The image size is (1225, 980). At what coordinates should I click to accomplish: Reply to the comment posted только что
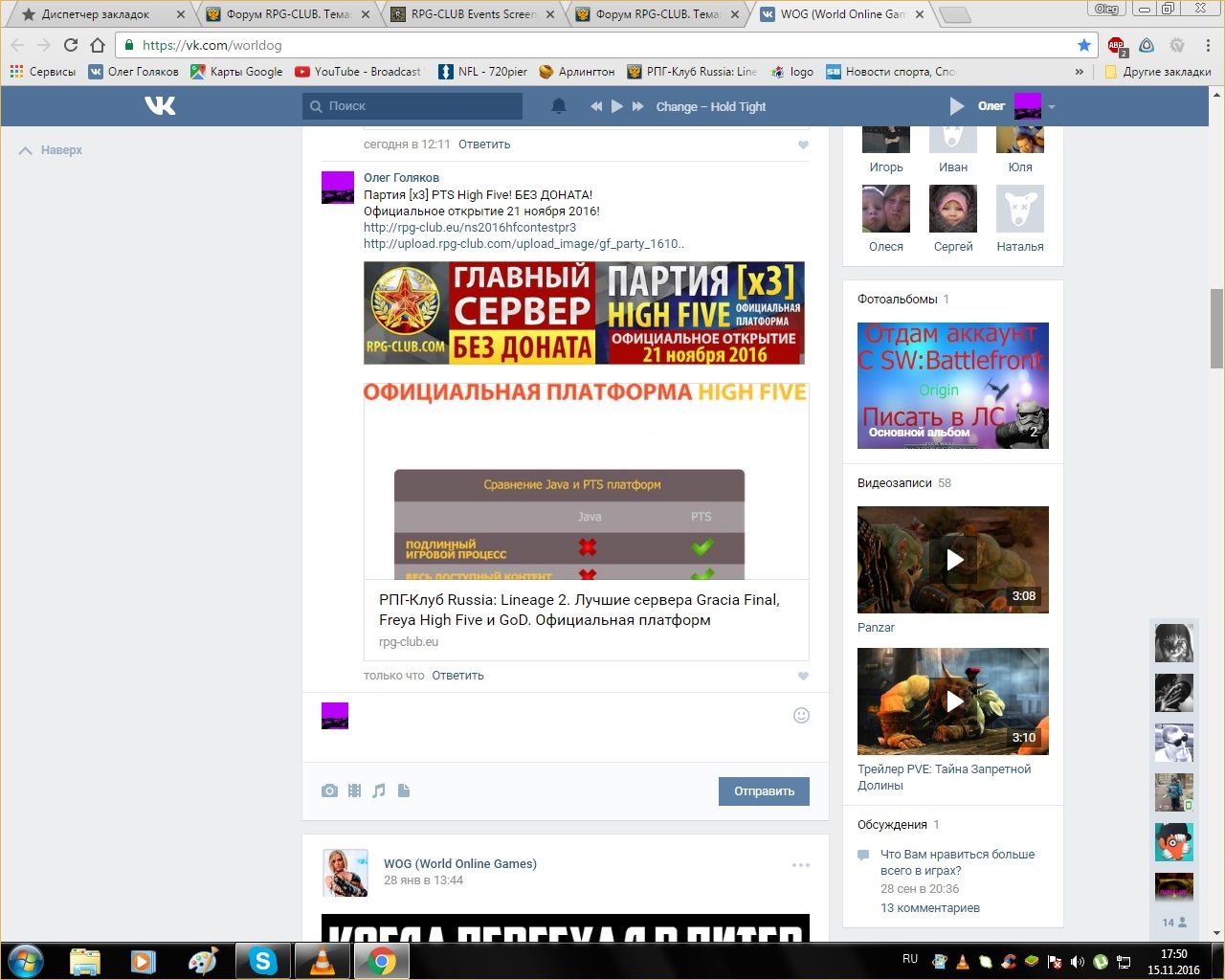click(457, 676)
